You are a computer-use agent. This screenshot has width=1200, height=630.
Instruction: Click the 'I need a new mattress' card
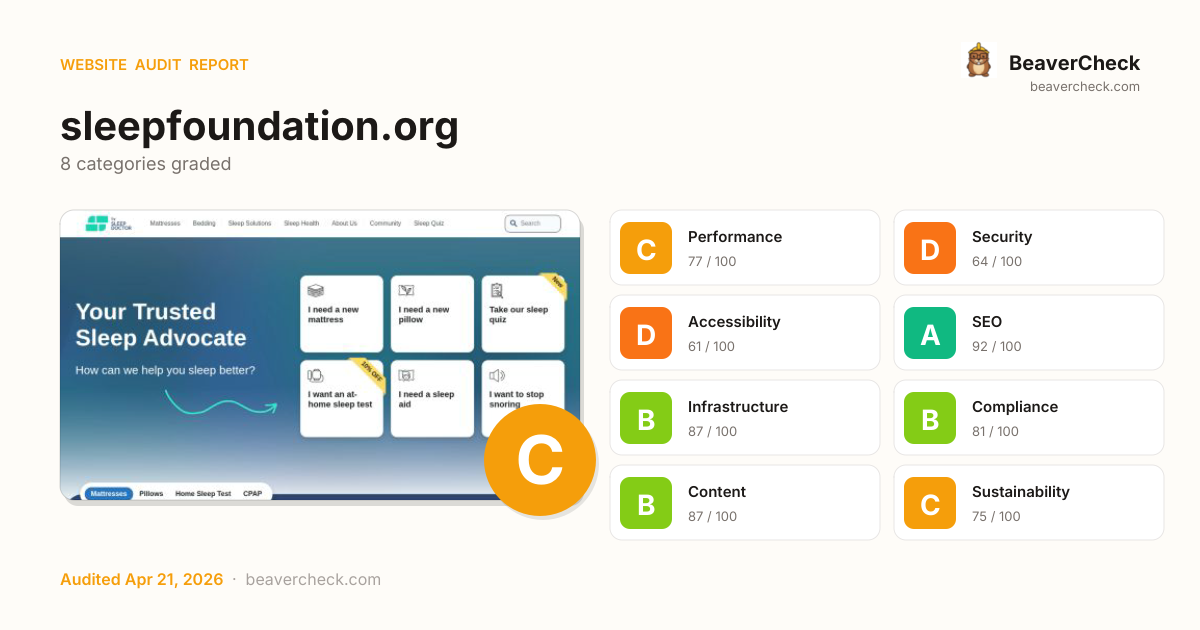coord(341,313)
